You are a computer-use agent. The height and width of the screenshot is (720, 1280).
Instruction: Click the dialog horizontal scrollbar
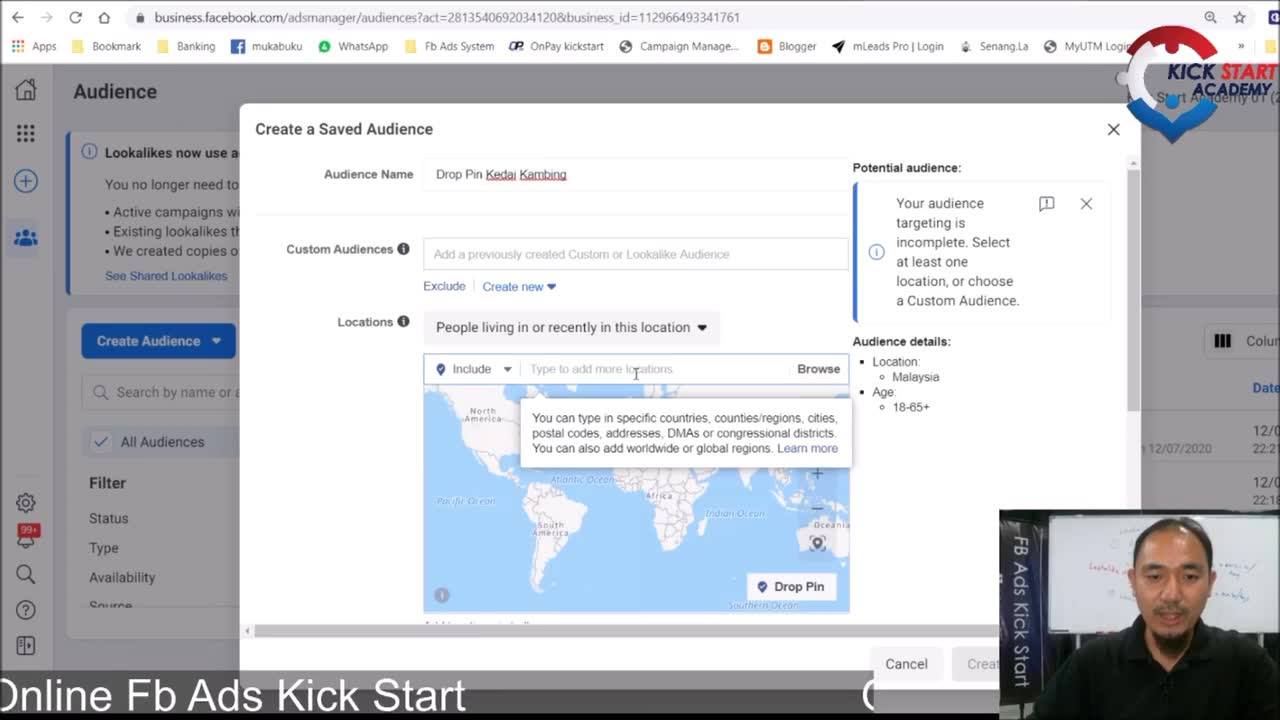pyautogui.click(x=625, y=631)
